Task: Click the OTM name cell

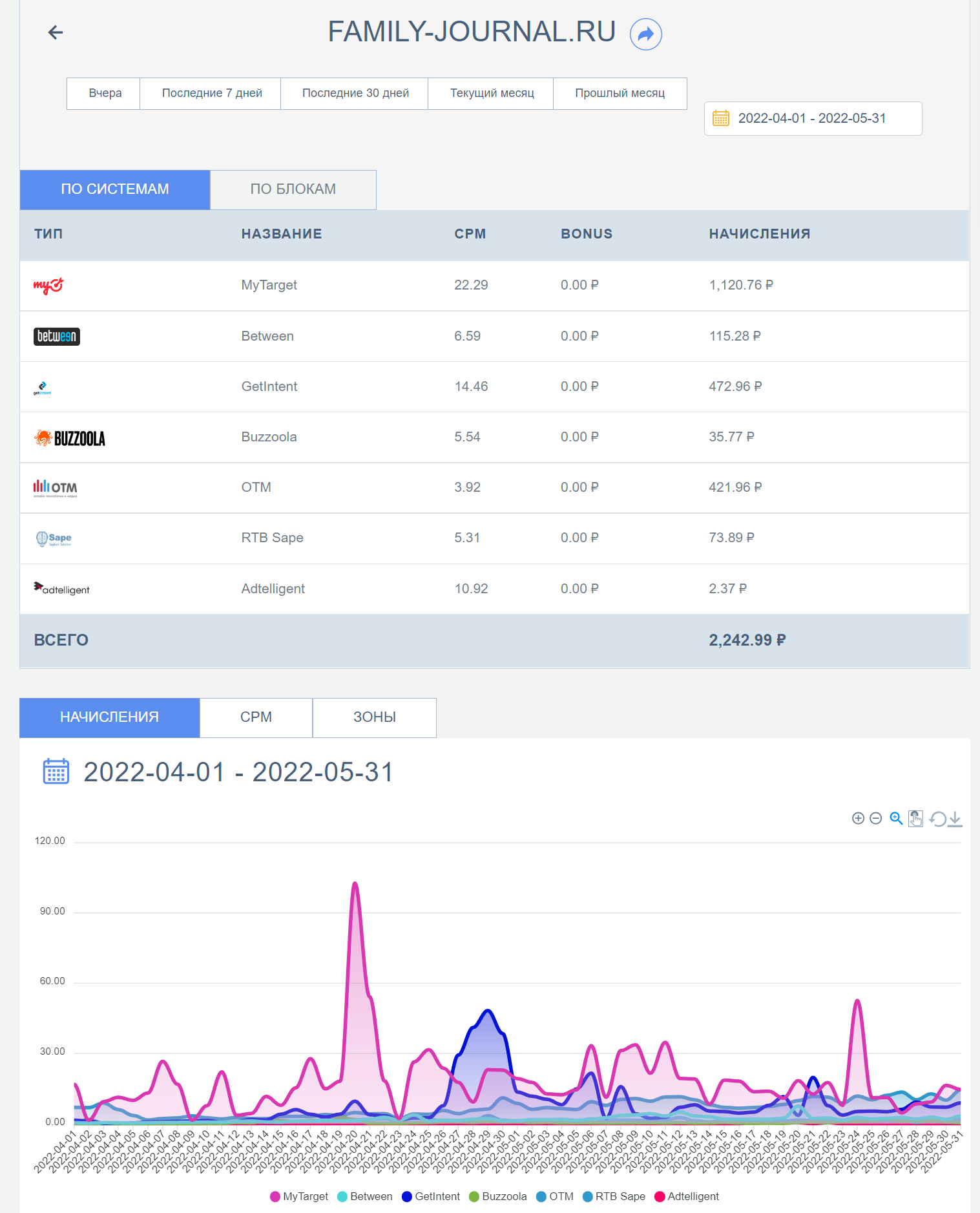Action: coord(256,487)
